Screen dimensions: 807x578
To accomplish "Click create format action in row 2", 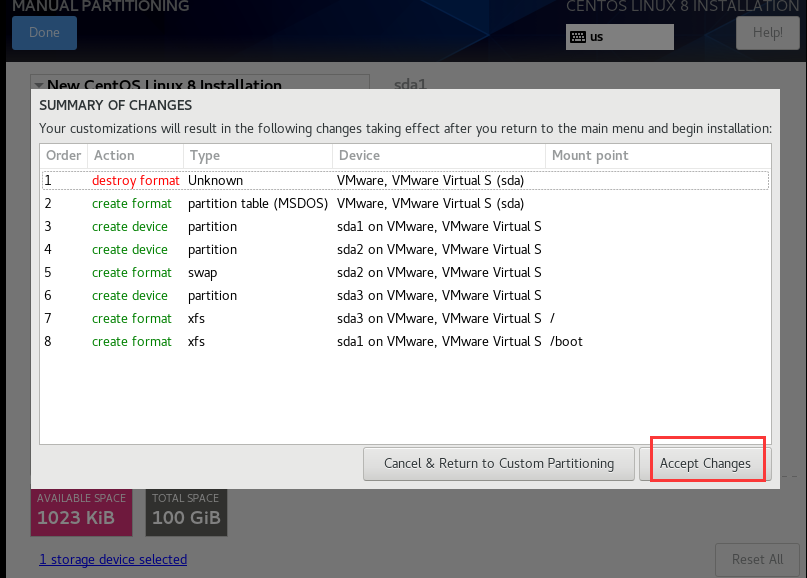I will point(132,204).
